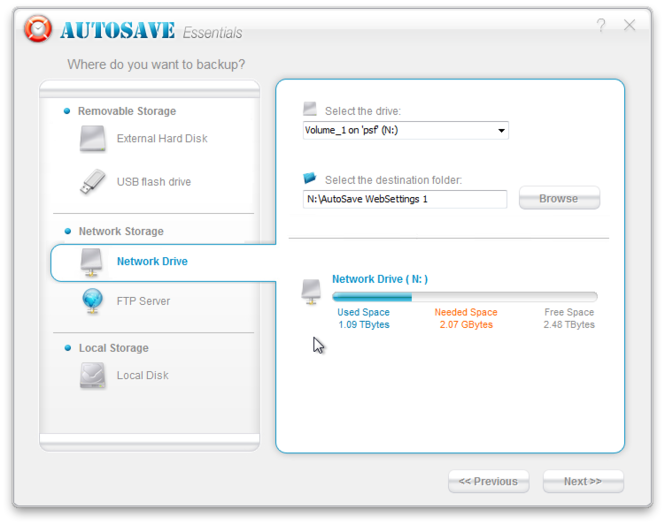Click the 'Removable Storage' heading

click(127, 111)
